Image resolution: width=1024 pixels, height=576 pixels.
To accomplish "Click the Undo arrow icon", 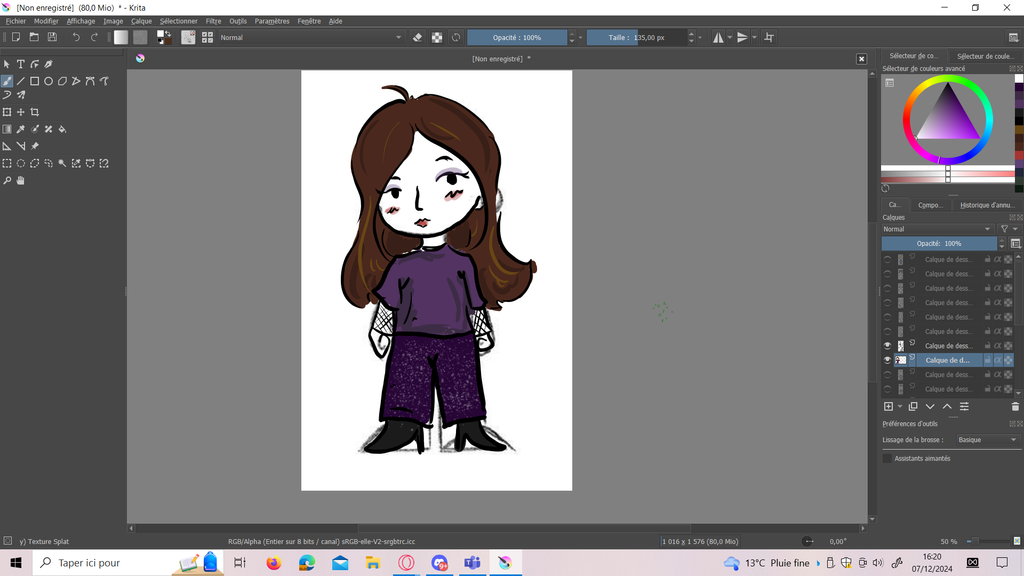I will (x=76, y=37).
